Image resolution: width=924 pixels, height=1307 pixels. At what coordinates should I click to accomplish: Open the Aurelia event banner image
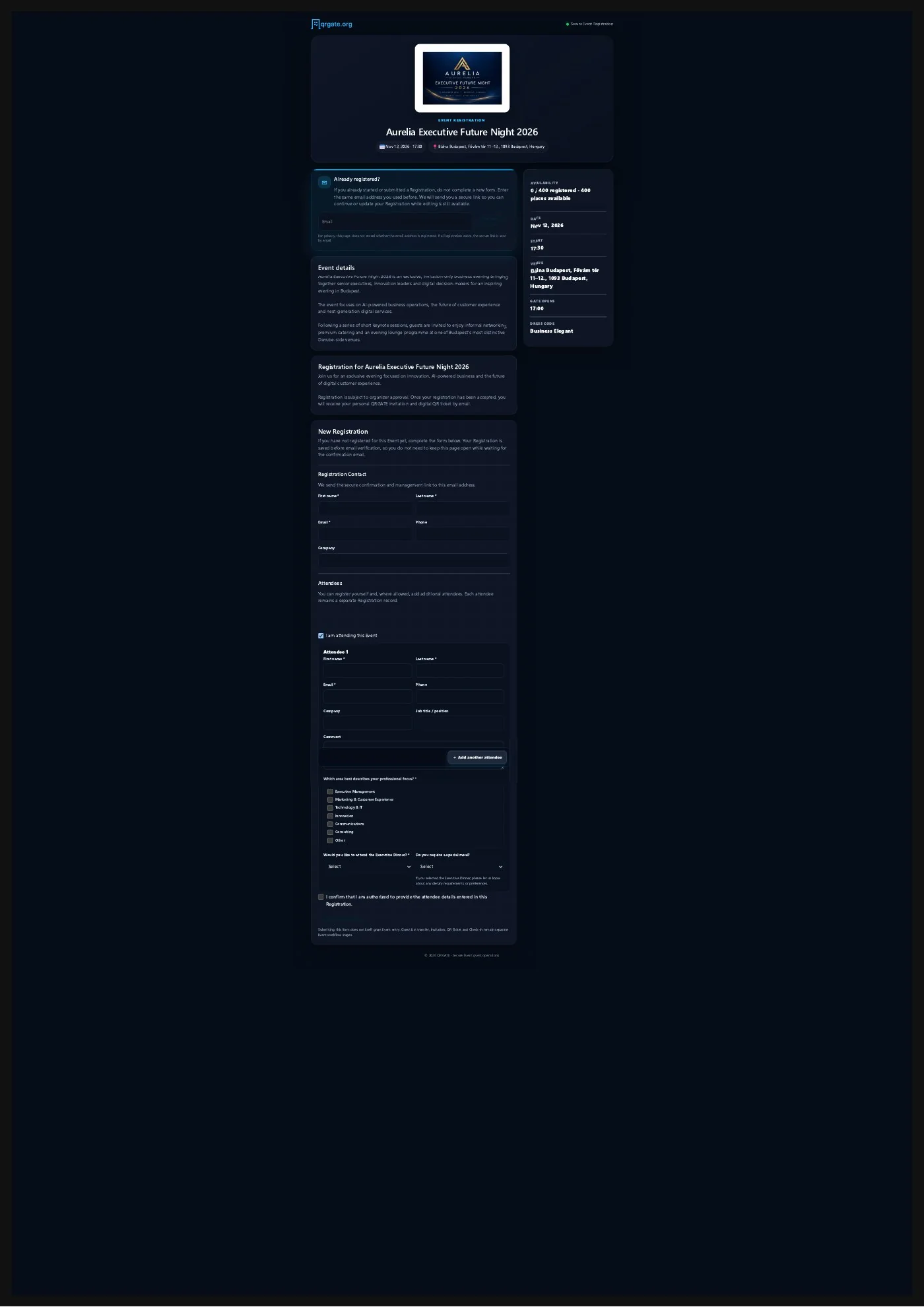pyautogui.click(x=462, y=78)
